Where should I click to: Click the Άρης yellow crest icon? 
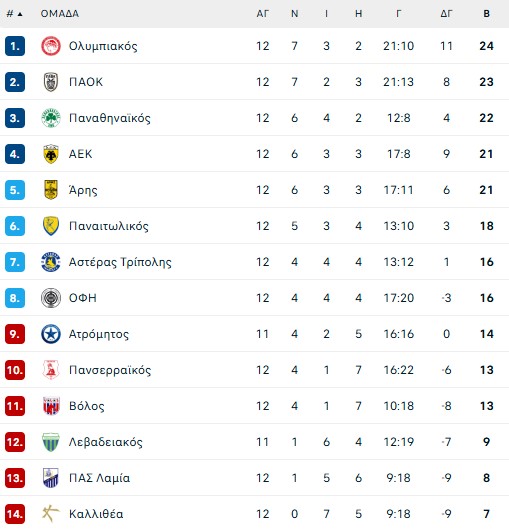[x=51, y=190]
